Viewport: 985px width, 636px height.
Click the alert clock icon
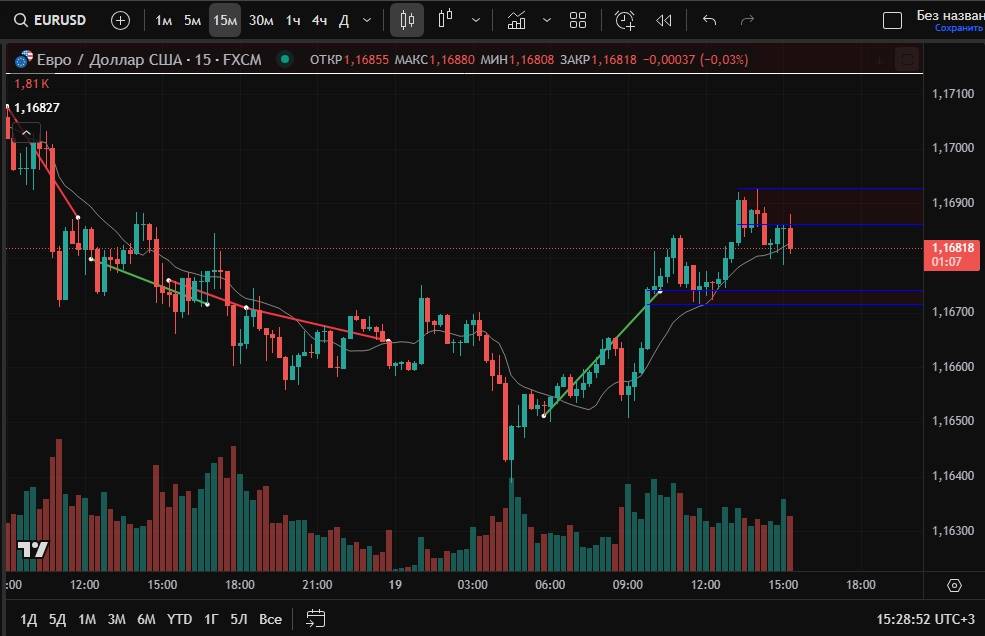[x=625, y=20]
